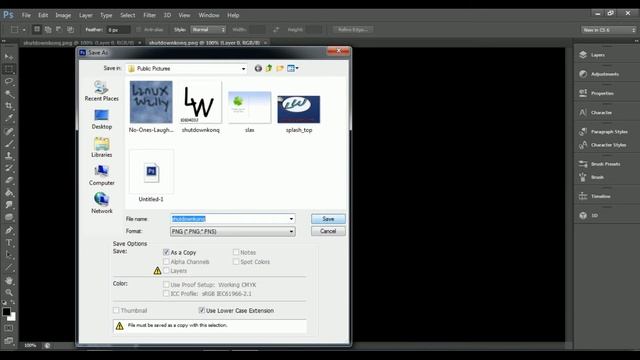This screenshot has width=640, height=360.
Task: Select the Brush tool in toolbox
Action: pyautogui.click(x=9, y=144)
